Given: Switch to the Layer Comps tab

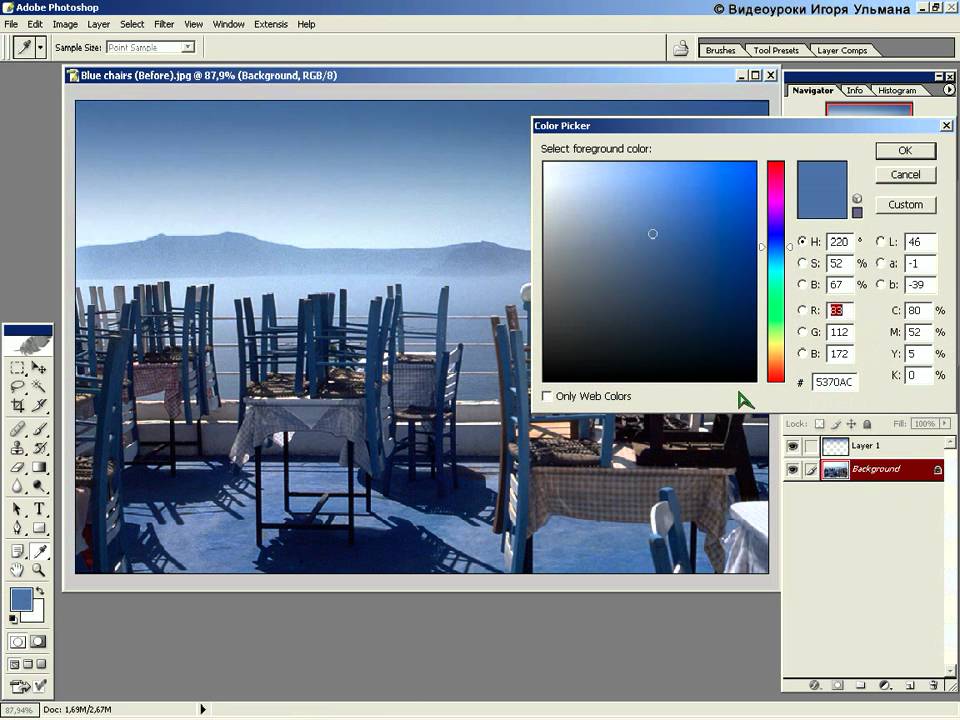Looking at the screenshot, I should tap(842, 50).
